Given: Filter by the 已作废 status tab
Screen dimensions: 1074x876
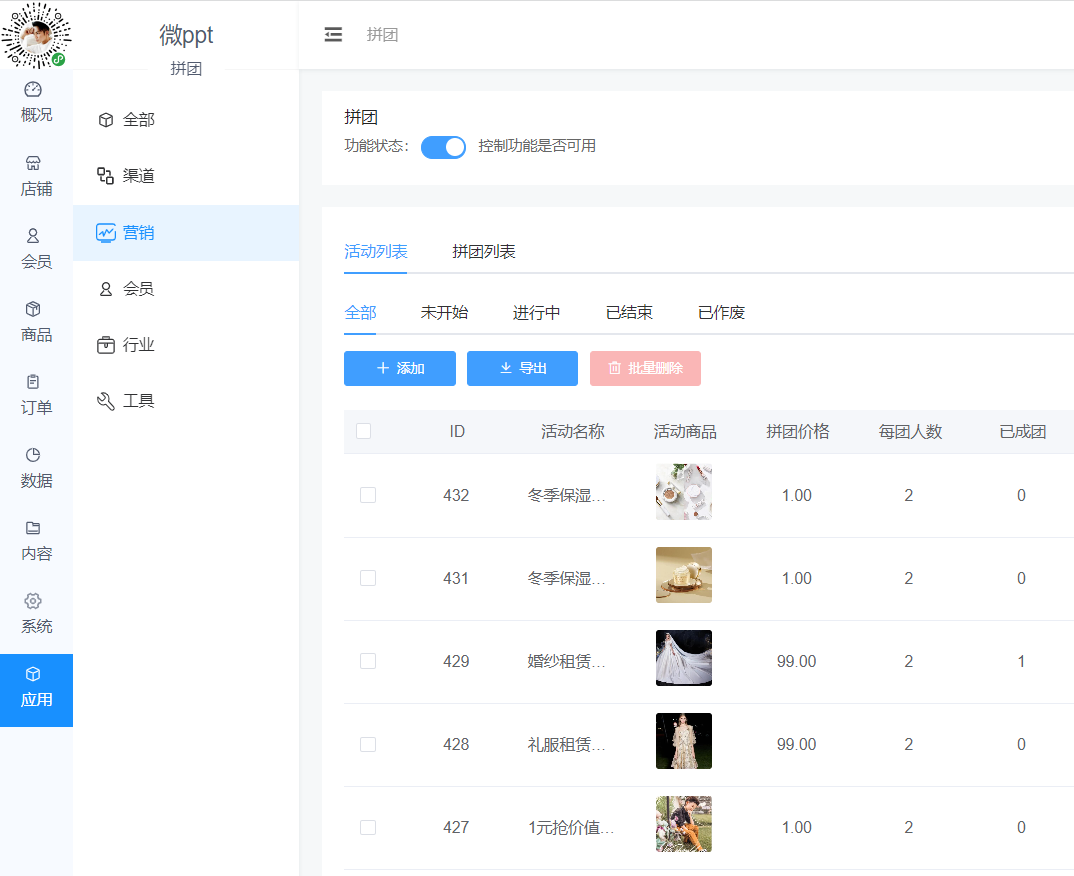Looking at the screenshot, I should click(x=721, y=312).
